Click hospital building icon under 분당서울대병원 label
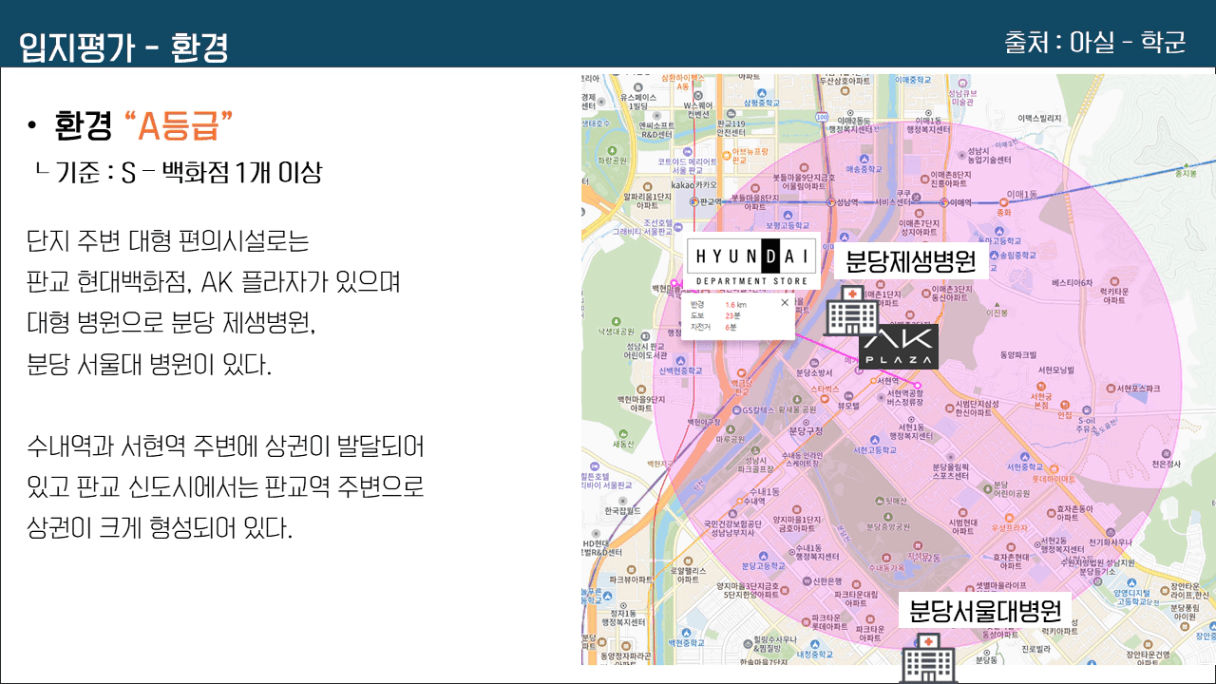The image size is (1216, 684). click(930, 657)
